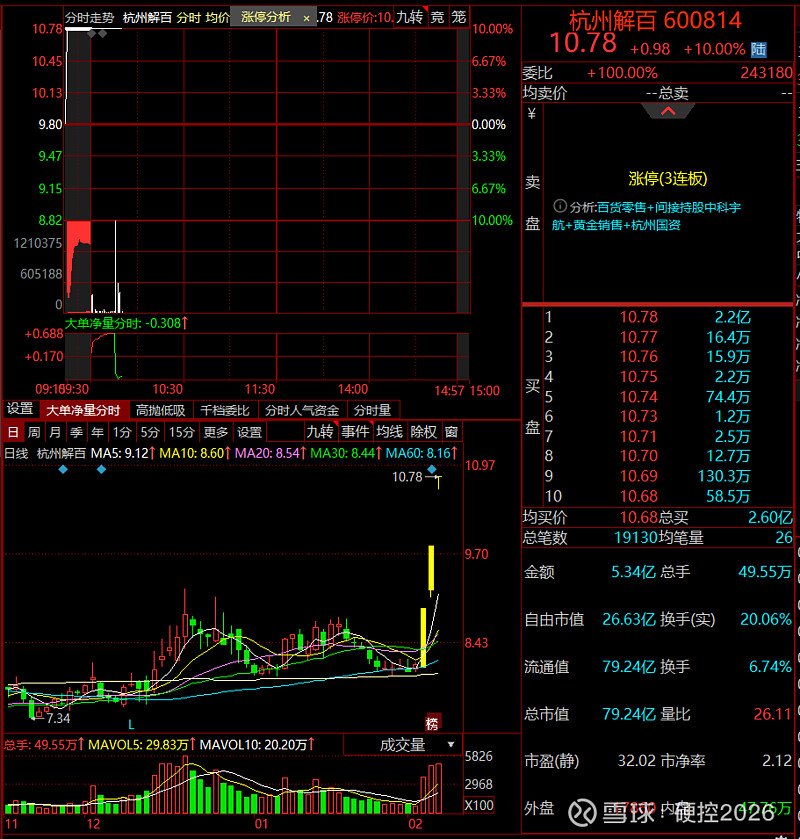Click the 量比 26.11 value
800x839 pixels.
tap(772, 714)
